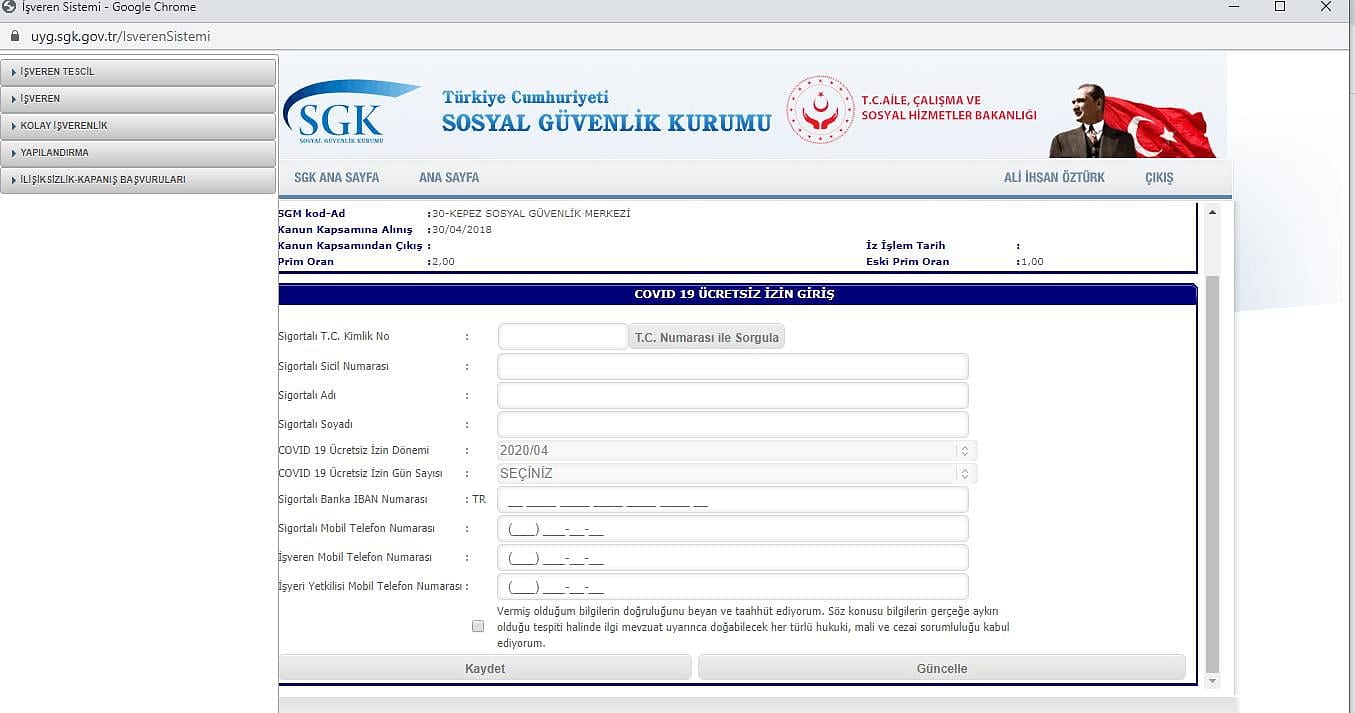This screenshot has height=713, width=1355.
Task: Click the padlock icon in address bar
Action: click(14, 36)
